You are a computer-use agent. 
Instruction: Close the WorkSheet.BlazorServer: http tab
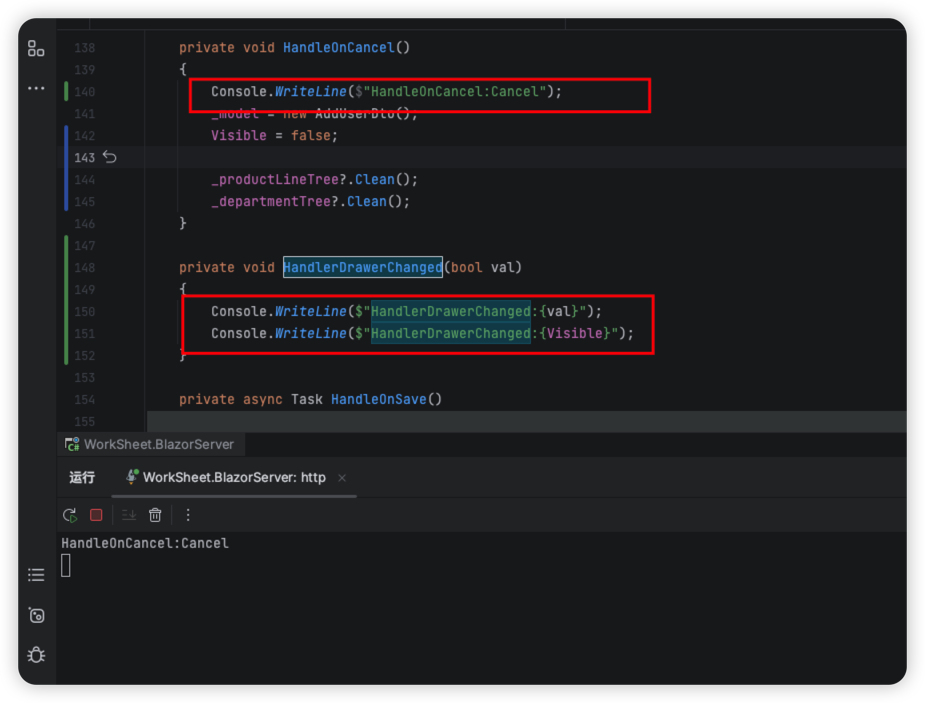(x=341, y=478)
